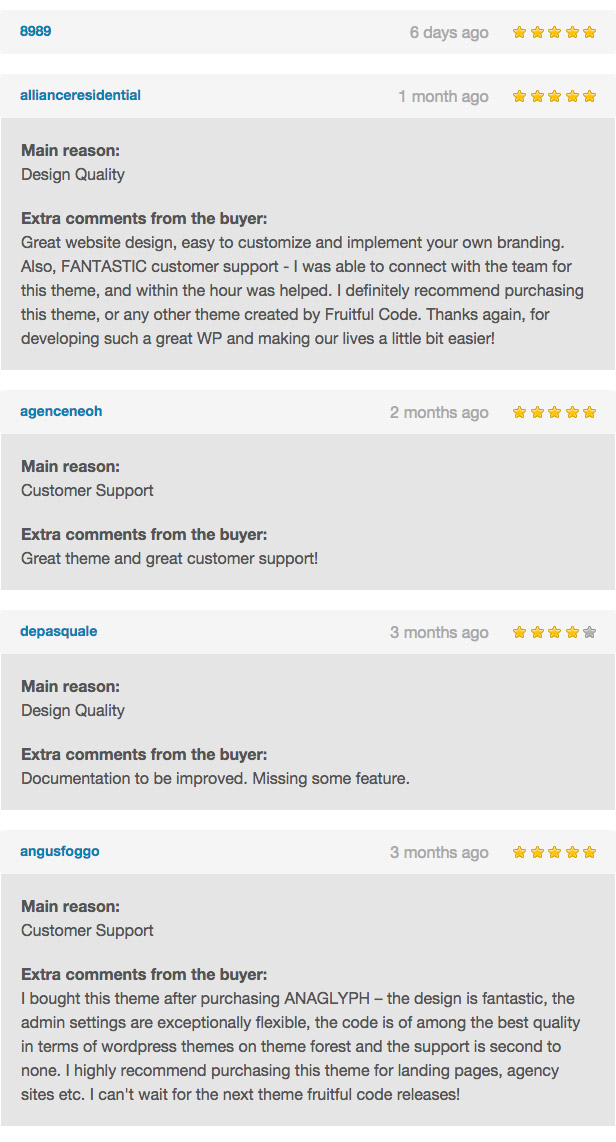
Task: Click the '1 month ago' review date
Action: pos(443,97)
